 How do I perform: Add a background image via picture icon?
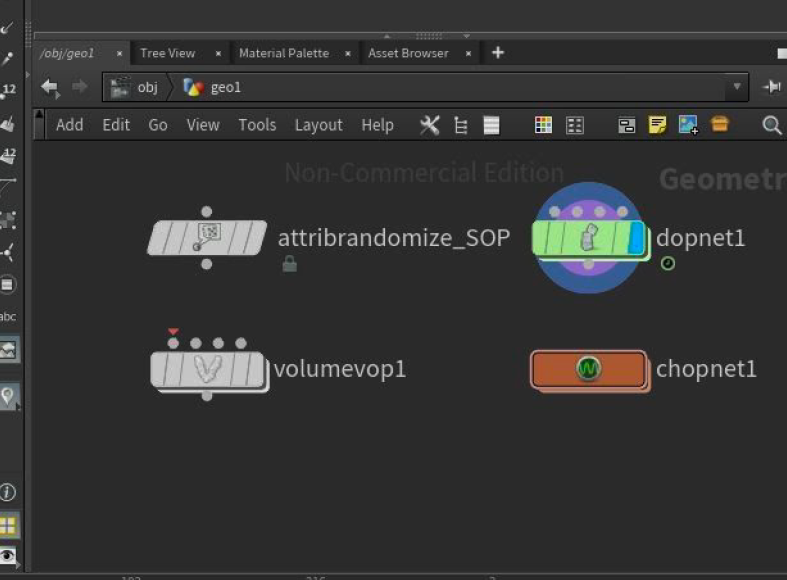click(x=688, y=124)
